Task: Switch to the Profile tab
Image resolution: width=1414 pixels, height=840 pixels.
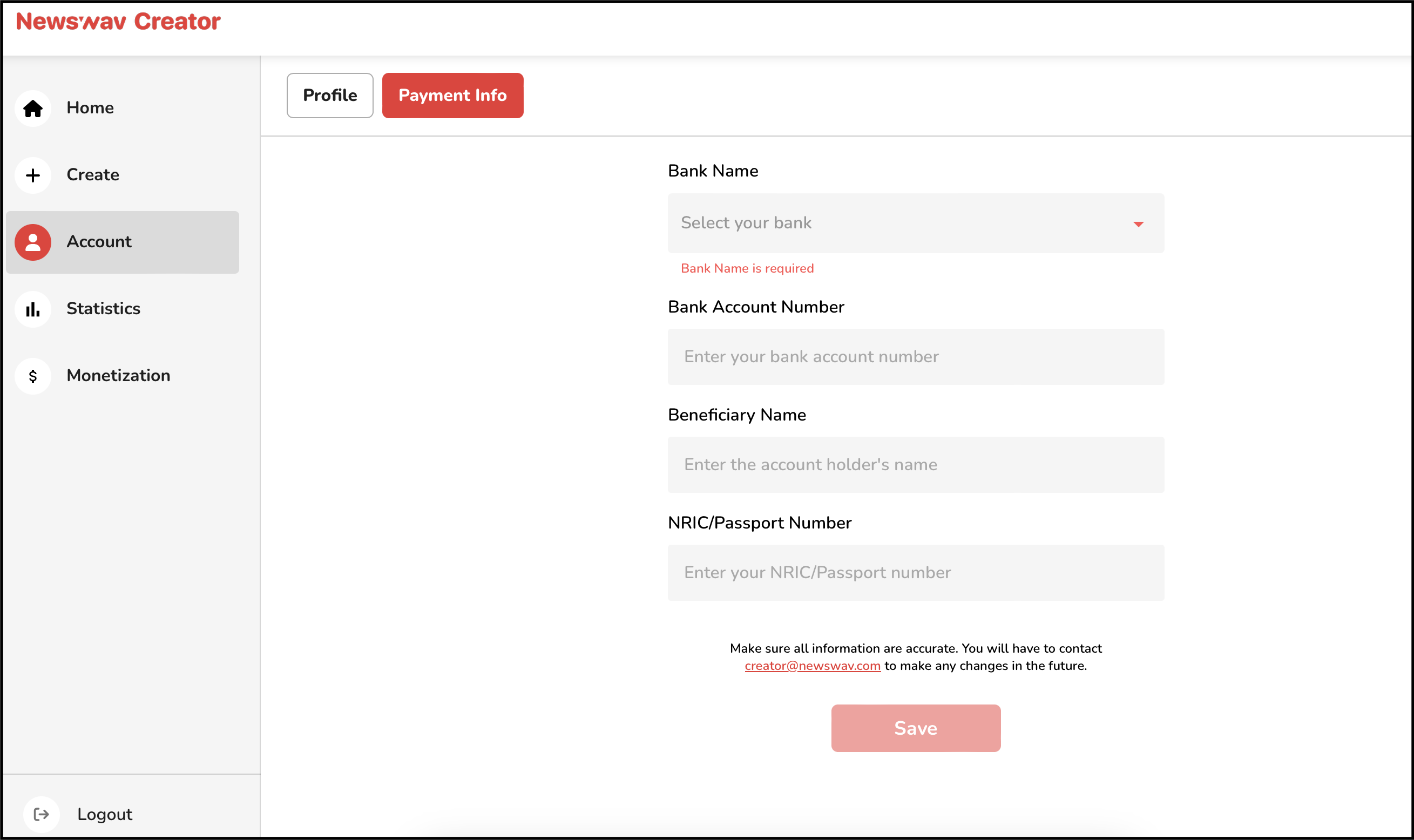Action: 330,95
